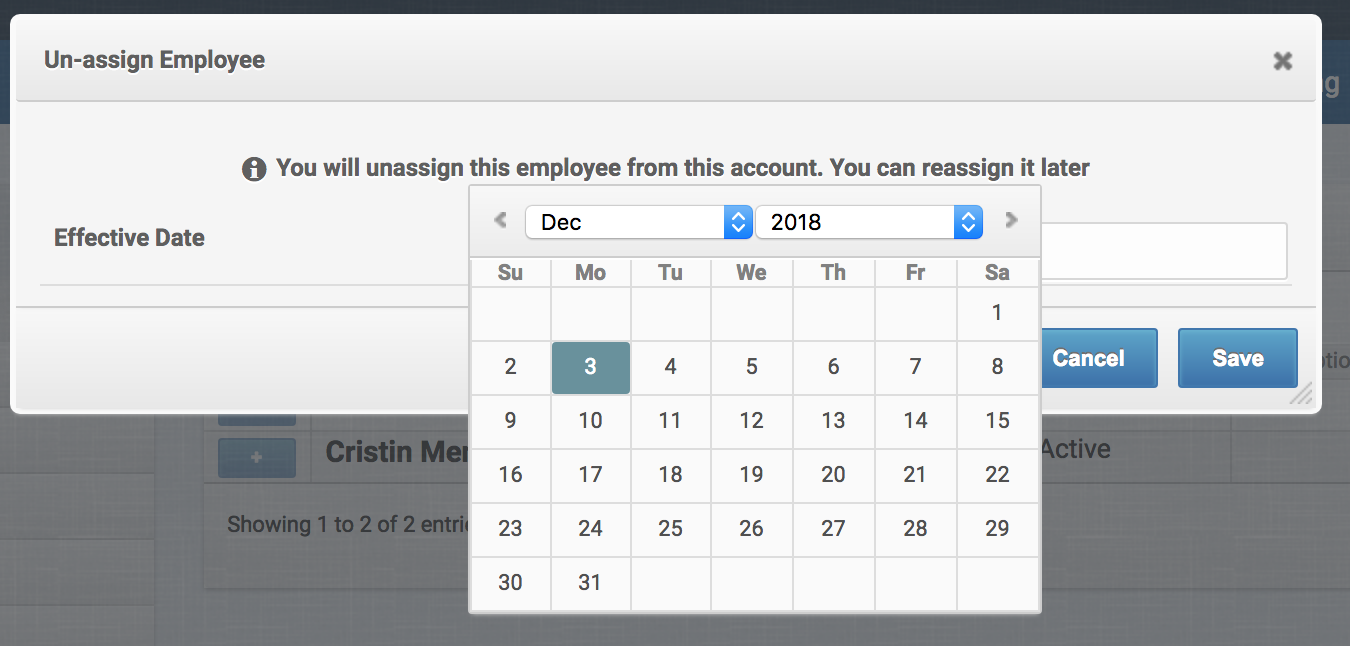Open the 2018 year dropdown
Screen dimensions: 1350x646
(869, 222)
